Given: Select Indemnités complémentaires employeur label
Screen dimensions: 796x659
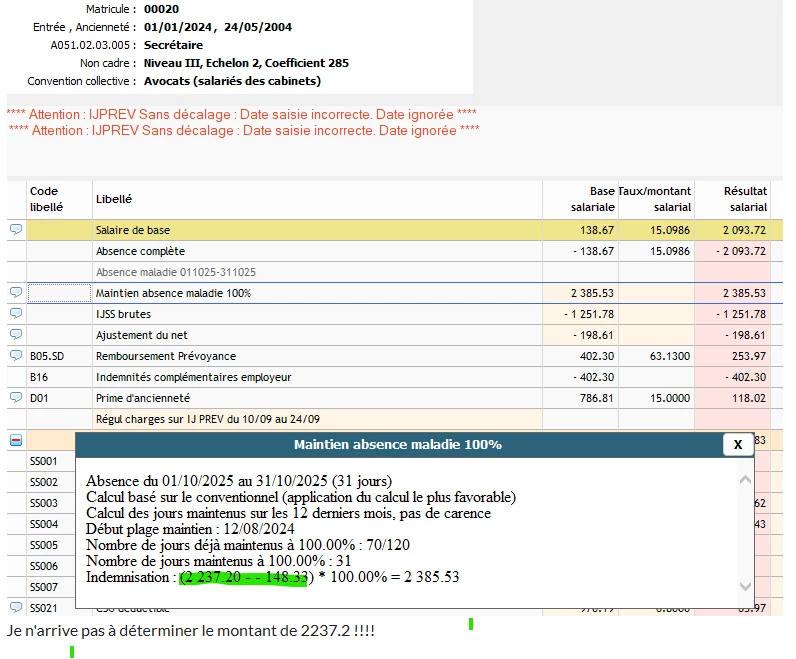Looking at the screenshot, I should (193, 377).
